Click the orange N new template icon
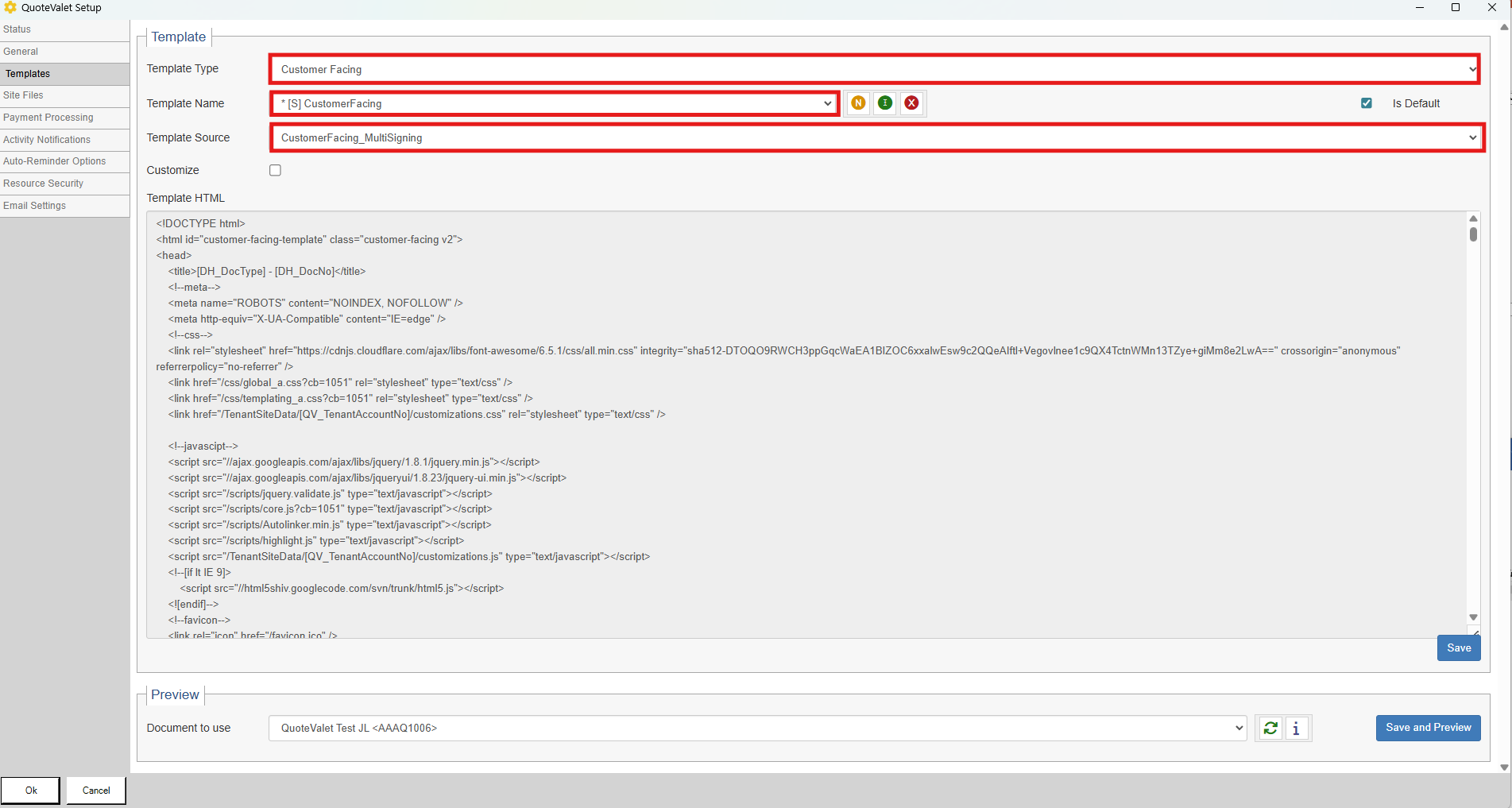Image resolution: width=1512 pixels, height=808 pixels. 858,103
